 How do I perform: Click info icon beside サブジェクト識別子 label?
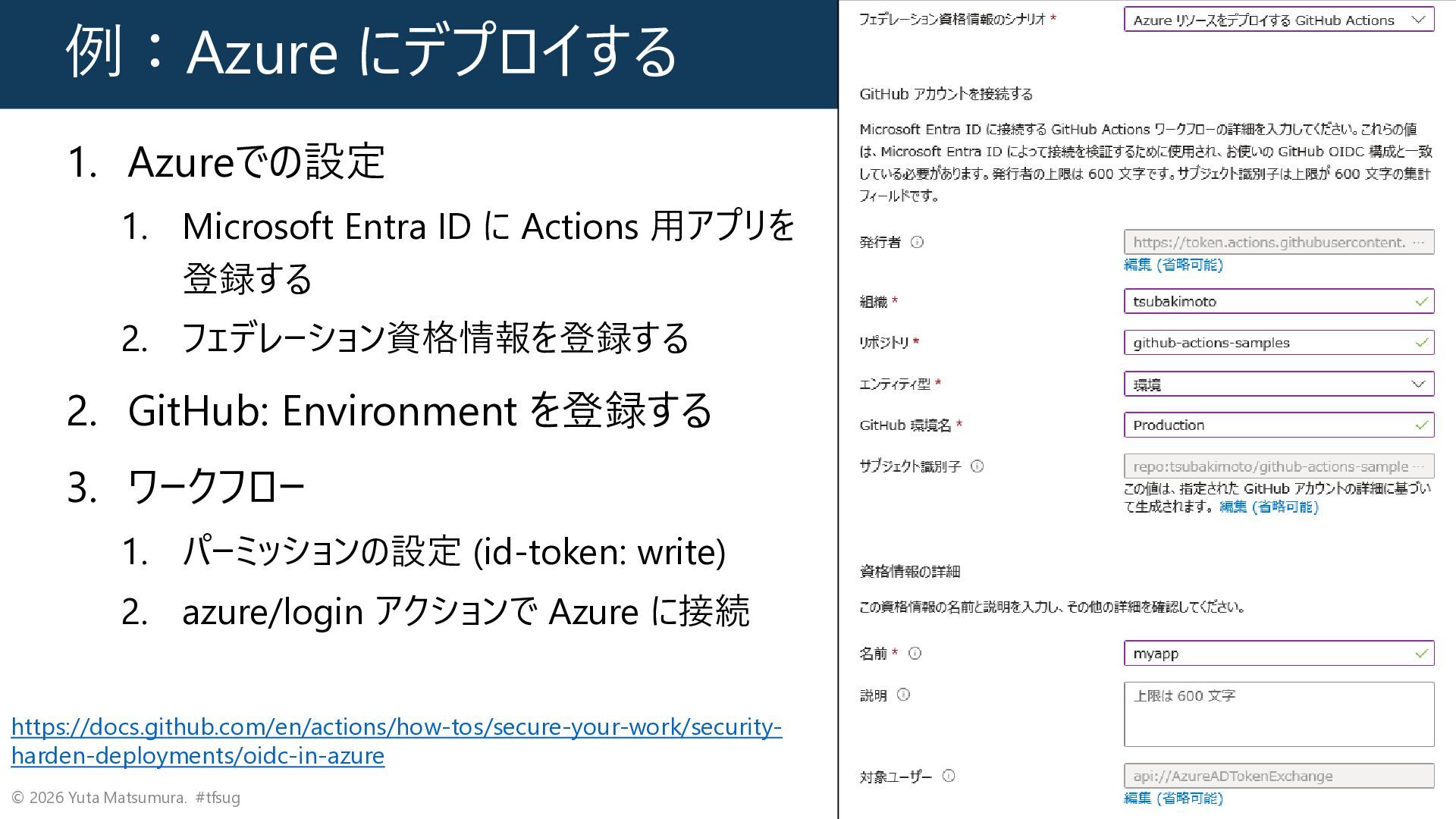coord(977,466)
